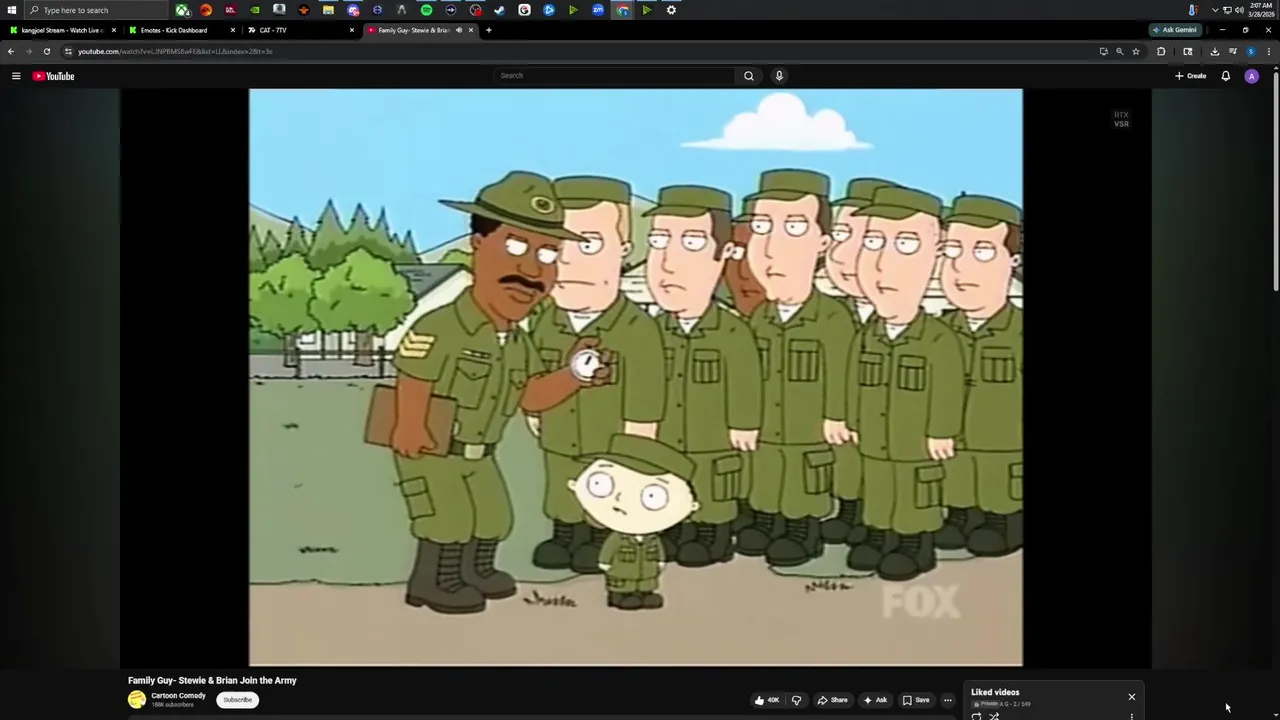Image resolution: width=1280 pixels, height=720 pixels.
Task: Open Windows Start menu
Action: [11, 10]
